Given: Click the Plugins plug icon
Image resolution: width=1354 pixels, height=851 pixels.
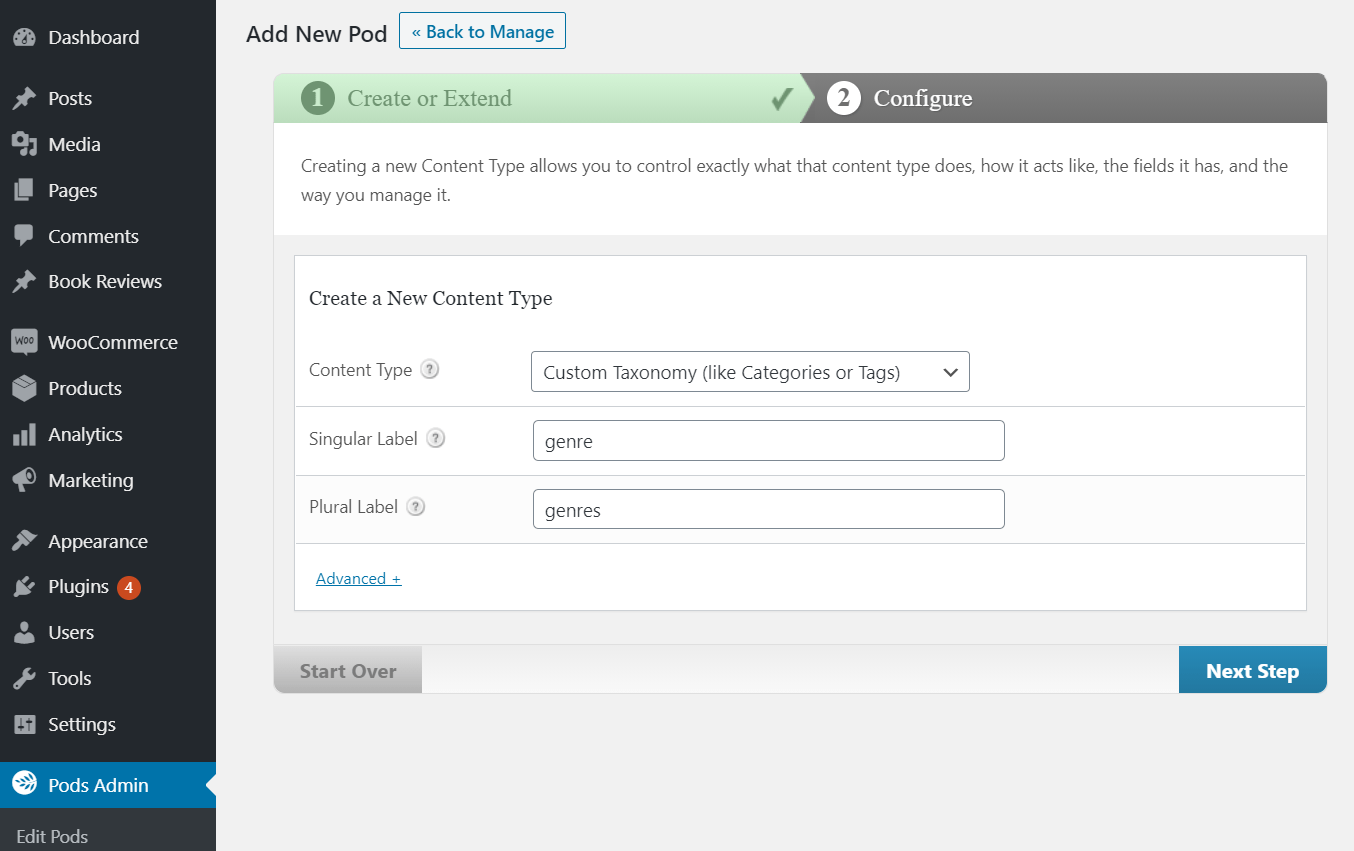Looking at the screenshot, I should pos(24,587).
